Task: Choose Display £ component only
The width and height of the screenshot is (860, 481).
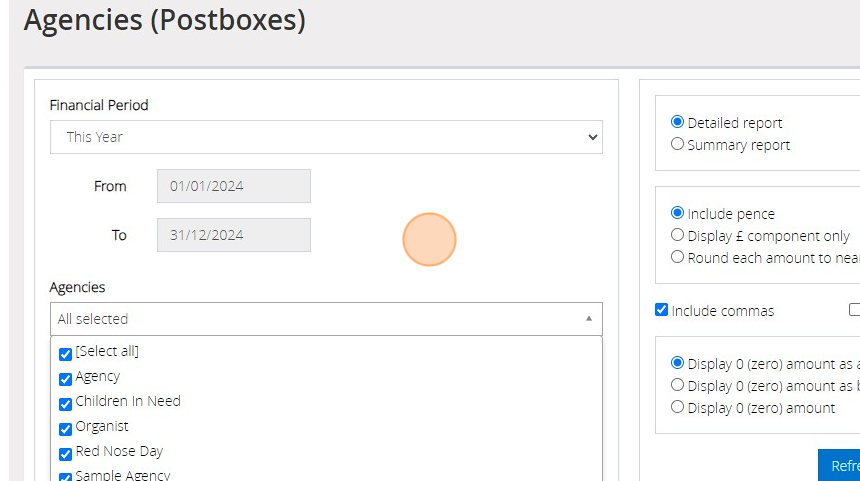Action: coord(677,235)
